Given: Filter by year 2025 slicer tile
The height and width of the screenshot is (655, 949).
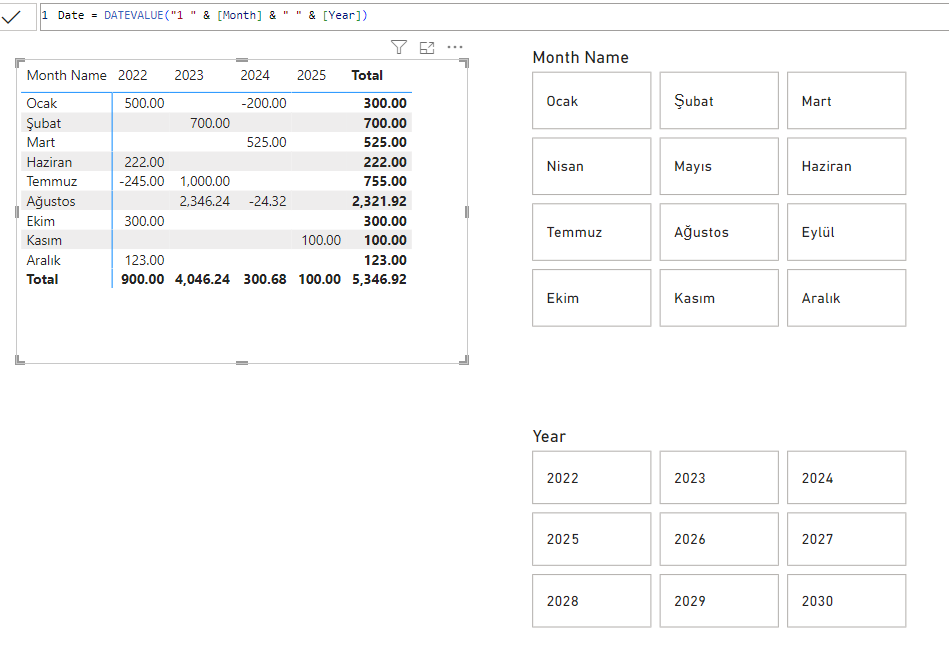Looking at the screenshot, I should [x=591, y=539].
